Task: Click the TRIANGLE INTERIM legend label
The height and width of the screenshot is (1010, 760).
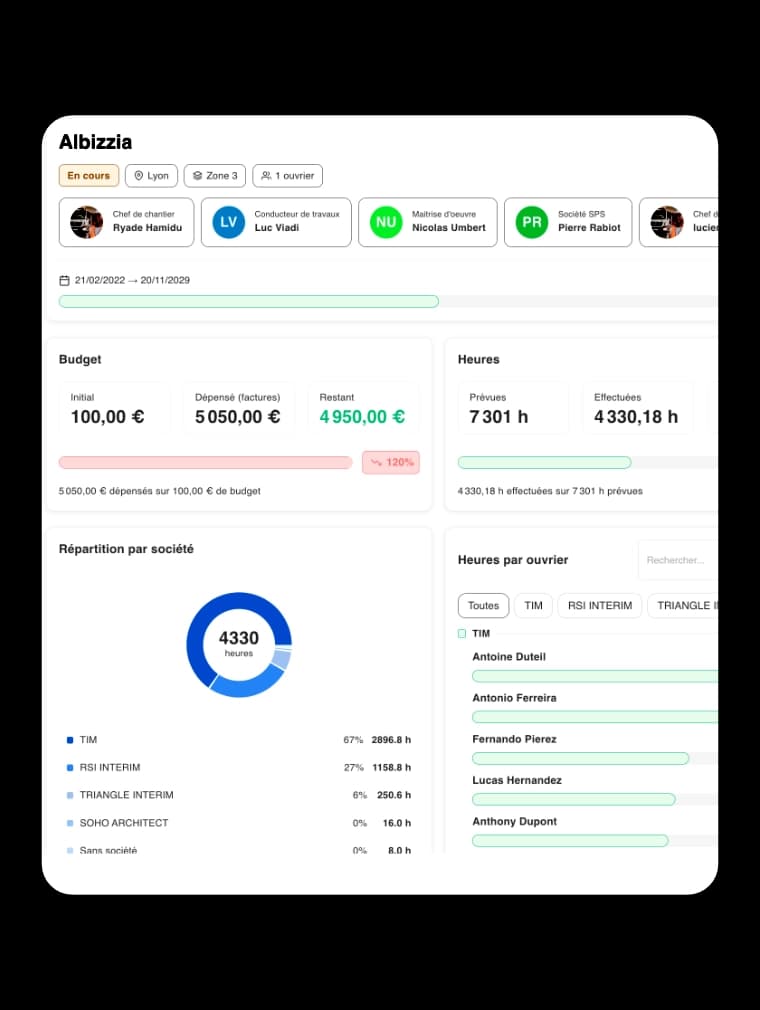Action: [126, 796]
